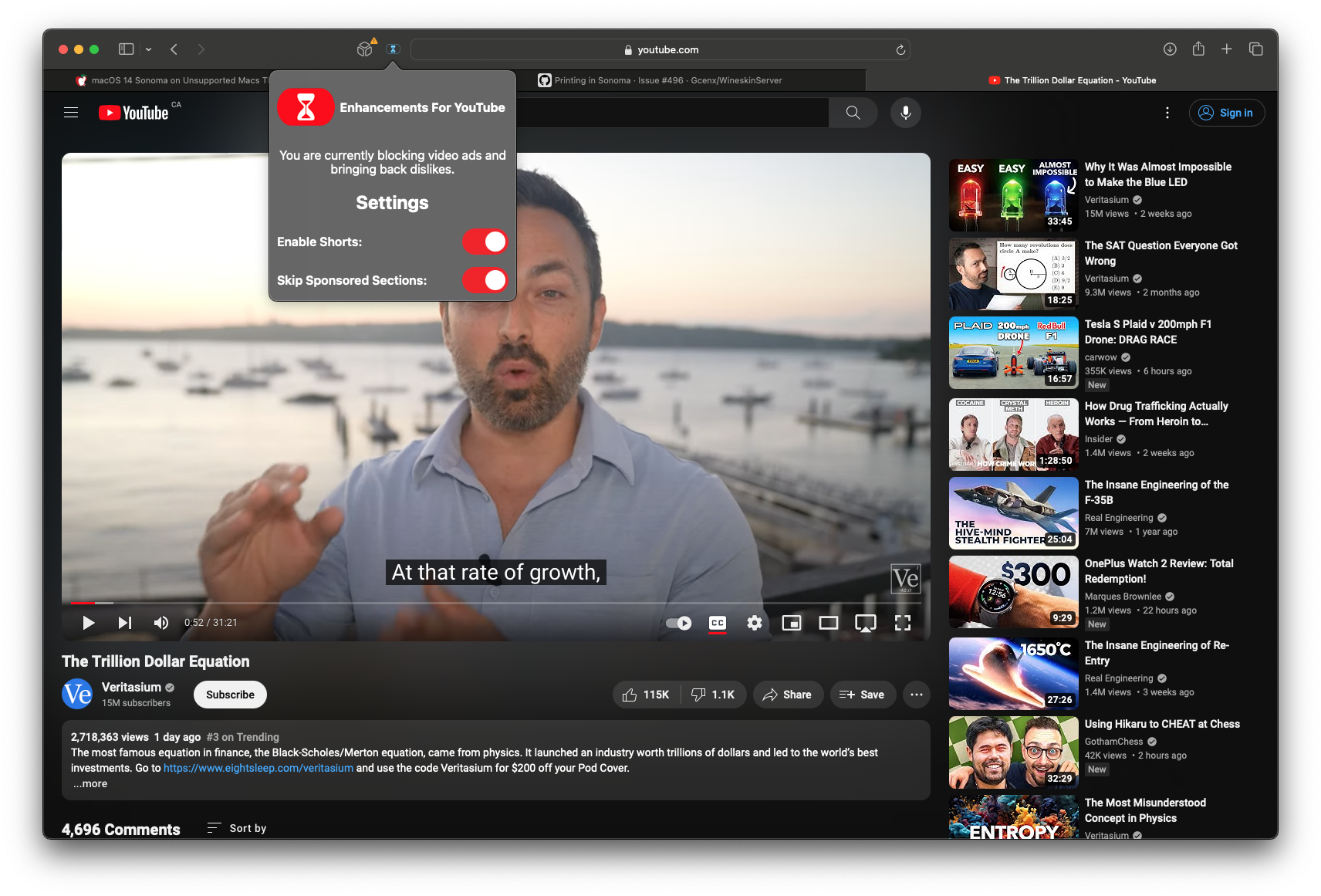Mute the video volume
1321x896 pixels.
tap(161, 623)
